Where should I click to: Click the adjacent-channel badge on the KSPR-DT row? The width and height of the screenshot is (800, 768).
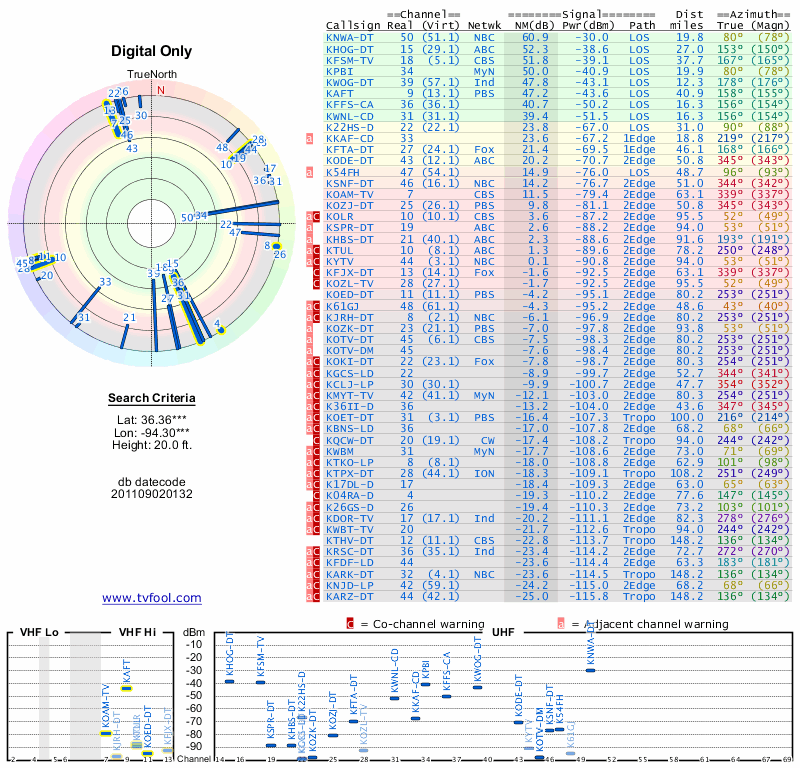309,228
